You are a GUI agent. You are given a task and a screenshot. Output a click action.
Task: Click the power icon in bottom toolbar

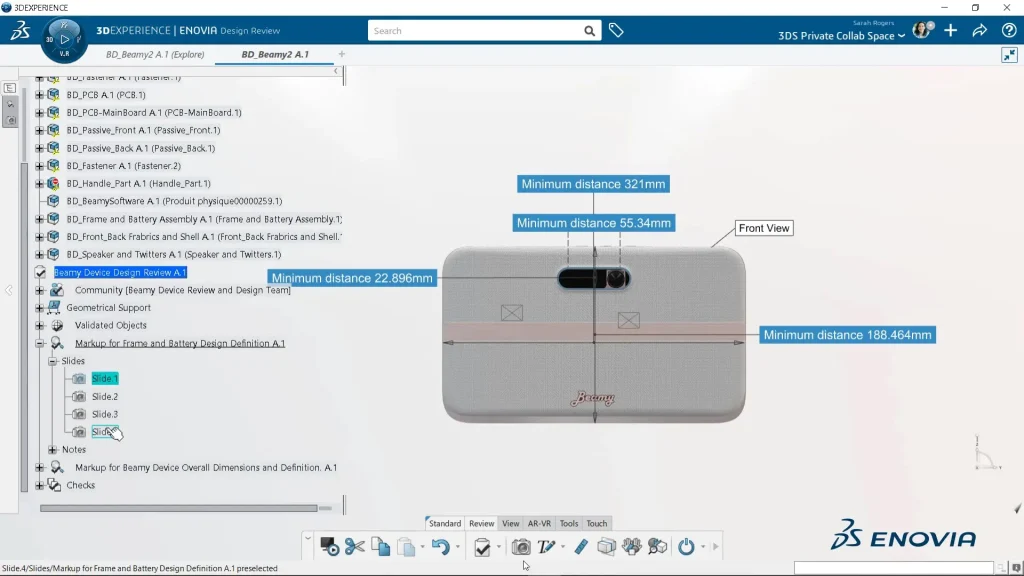tap(686, 547)
